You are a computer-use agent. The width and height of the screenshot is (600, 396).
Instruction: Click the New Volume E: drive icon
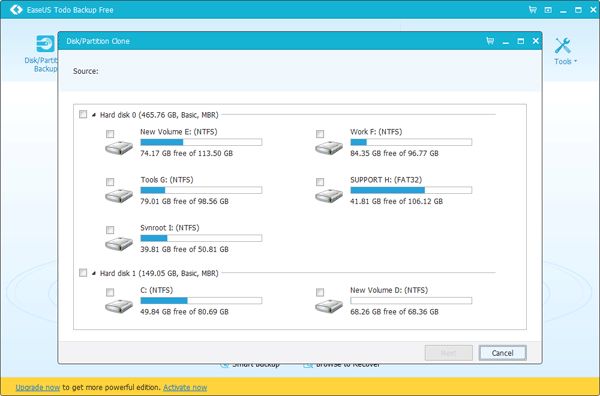[119, 148]
